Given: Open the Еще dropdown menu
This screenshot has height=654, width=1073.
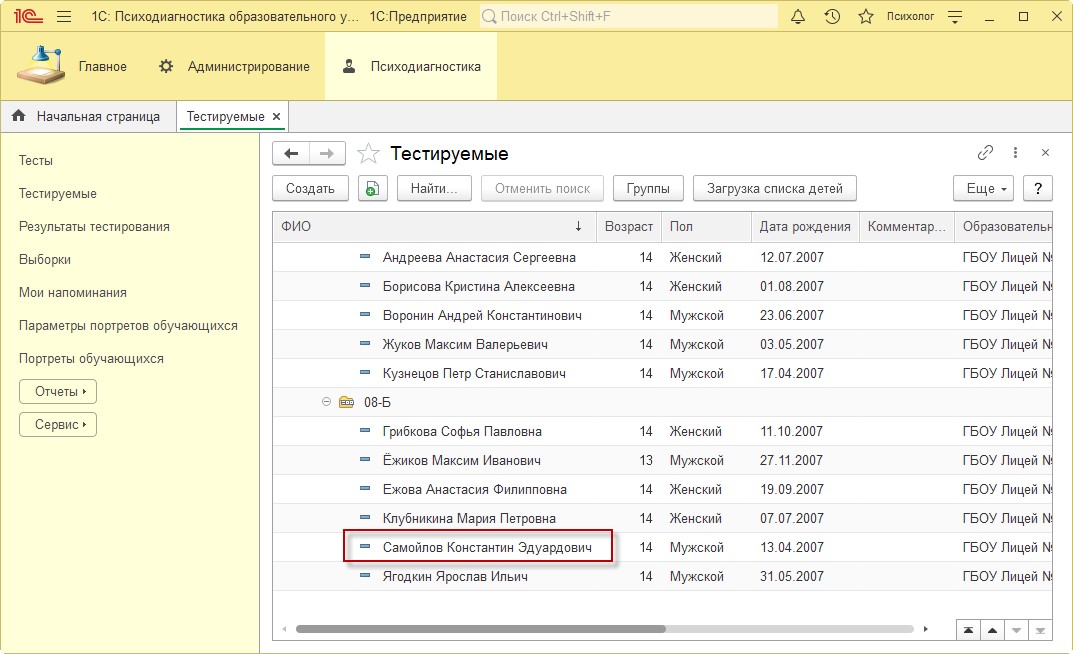Looking at the screenshot, I should pyautogui.click(x=983, y=188).
